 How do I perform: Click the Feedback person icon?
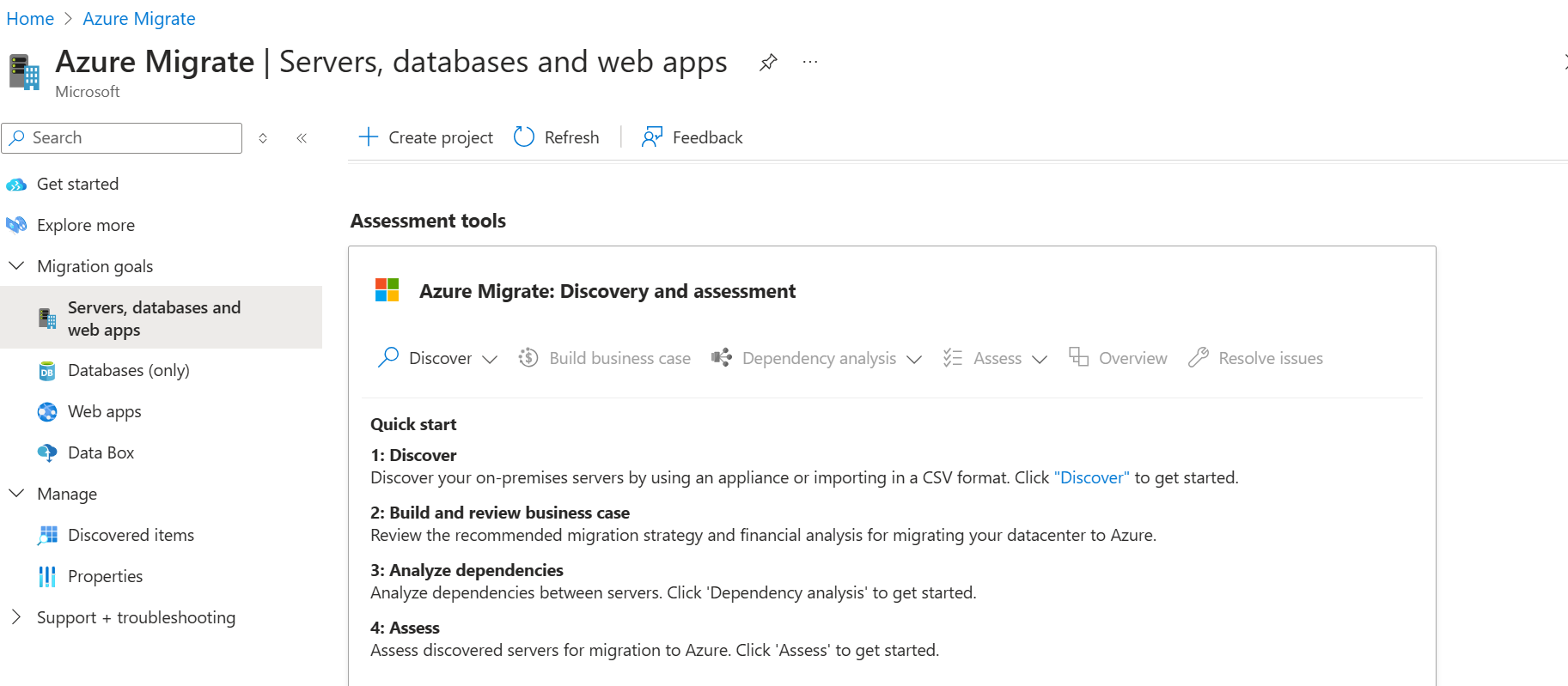652,137
